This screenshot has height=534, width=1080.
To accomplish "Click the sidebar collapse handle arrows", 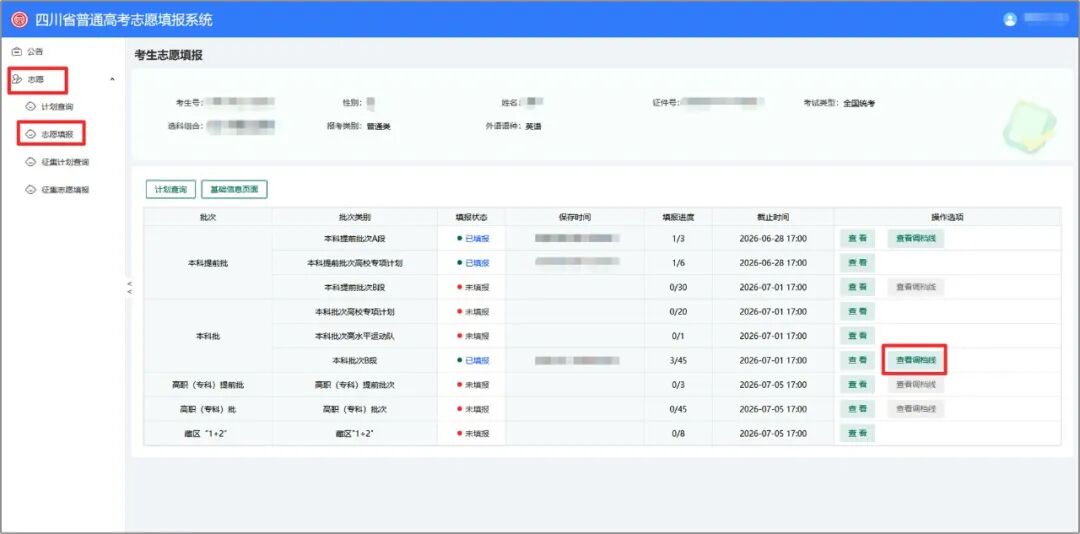I will coord(129,287).
